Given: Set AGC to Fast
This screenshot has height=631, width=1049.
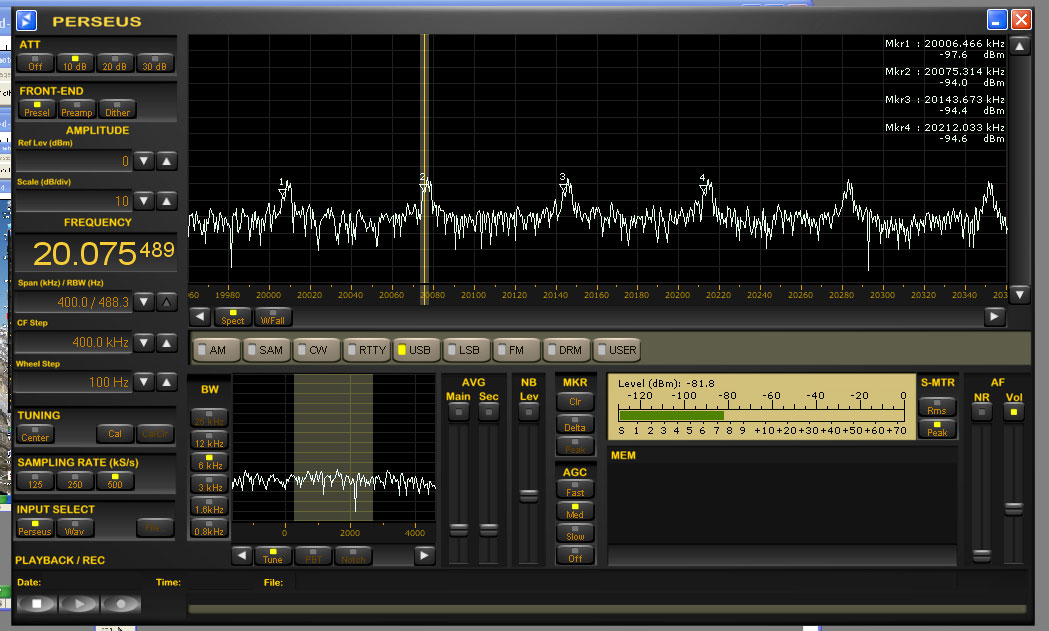Looking at the screenshot, I should pyautogui.click(x=575, y=489).
